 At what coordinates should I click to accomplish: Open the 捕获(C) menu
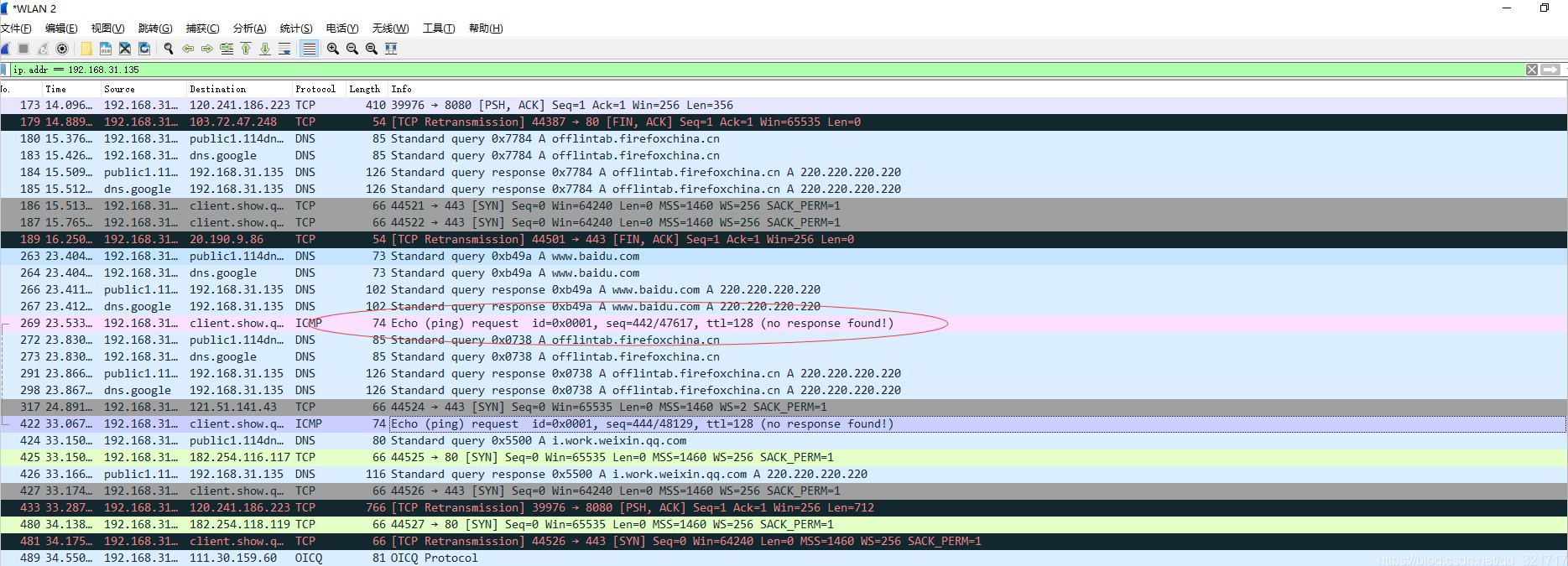pyautogui.click(x=202, y=29)
